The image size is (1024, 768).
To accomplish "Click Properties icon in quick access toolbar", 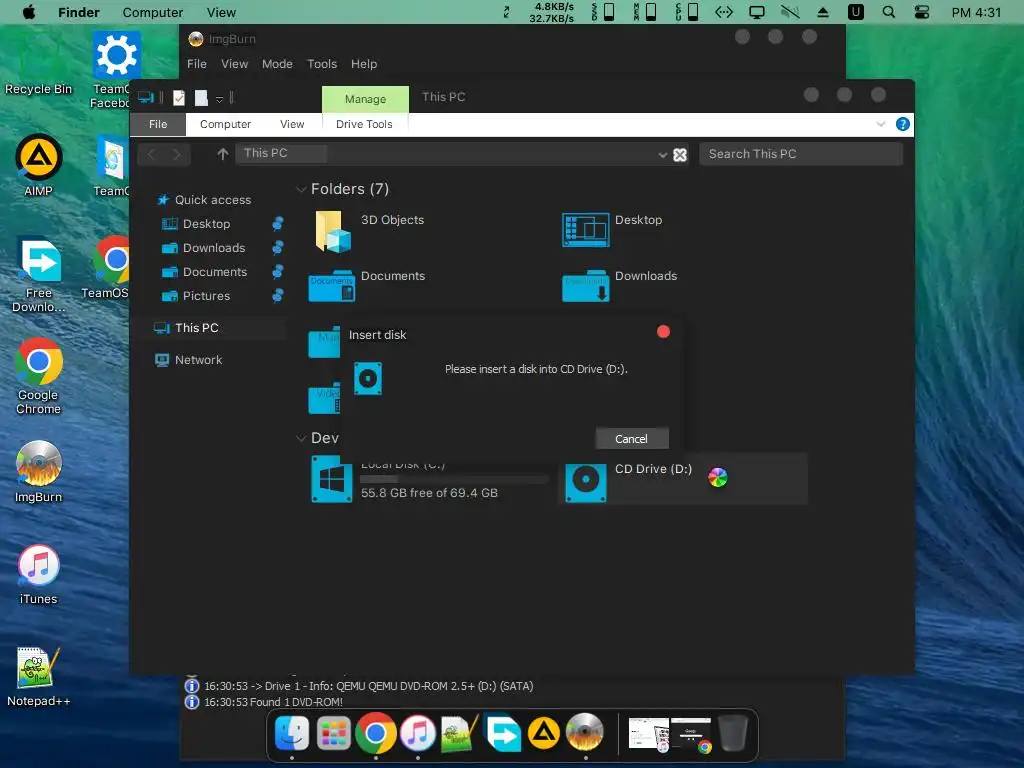I will [x=179, y=98].
